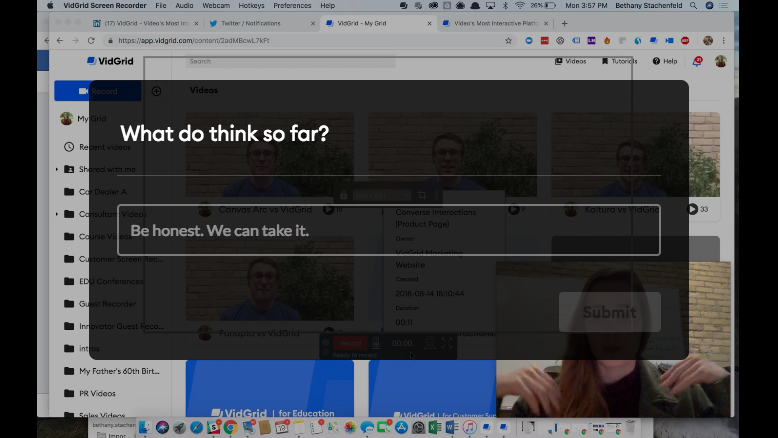778x438 pixels.
Task: Open the Customer Screen Rec... folder
Action: (114, 259)
